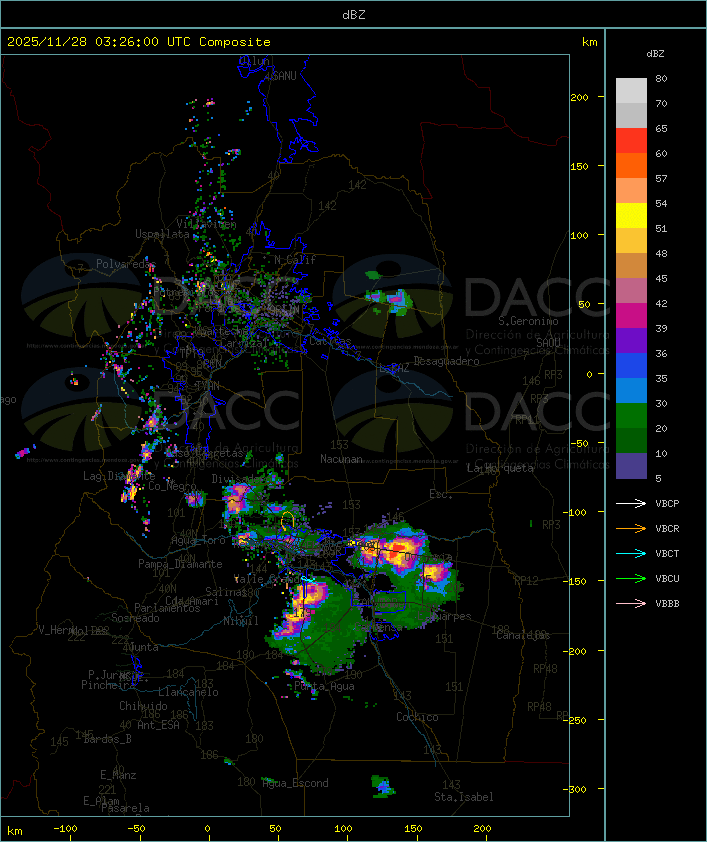This screenshot has width=707, height=842.
Task: Click the VBBB legend label
Action: coord(667,604)
